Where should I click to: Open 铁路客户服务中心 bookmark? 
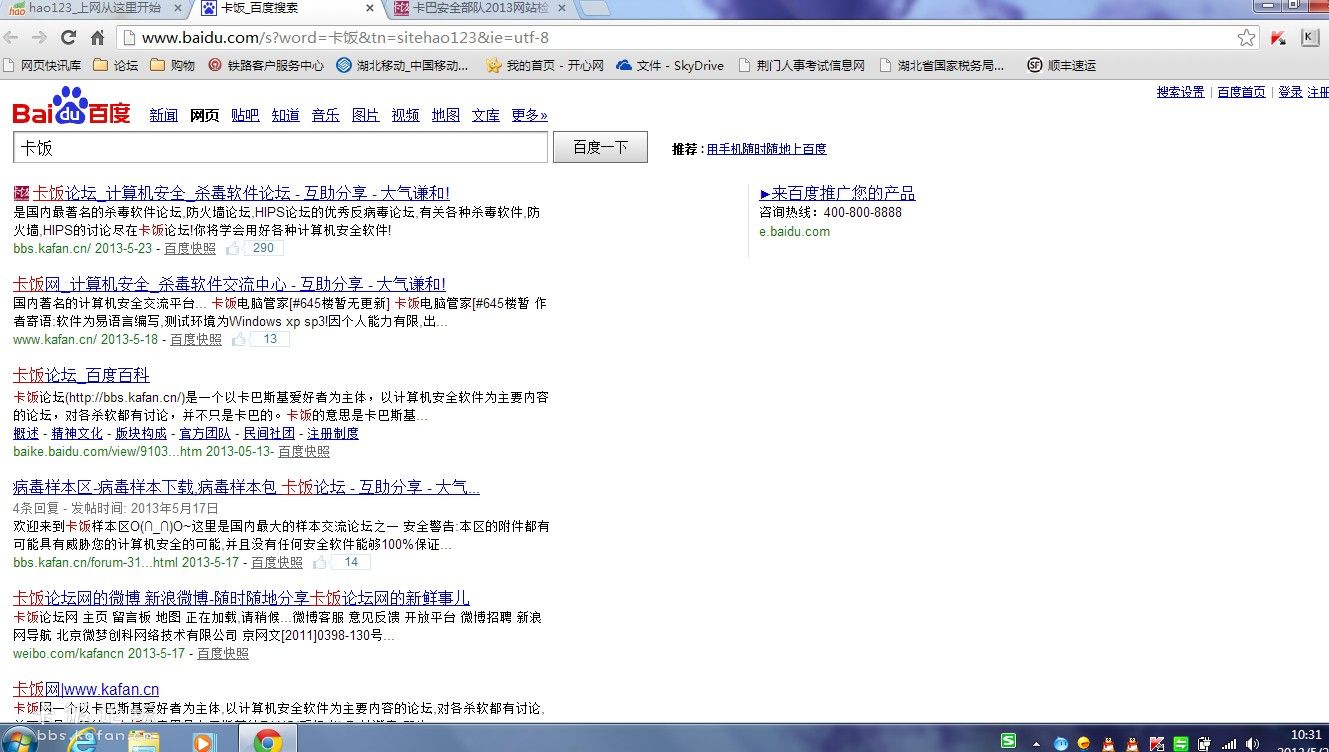pyautogui.click(x=265, y=65)
